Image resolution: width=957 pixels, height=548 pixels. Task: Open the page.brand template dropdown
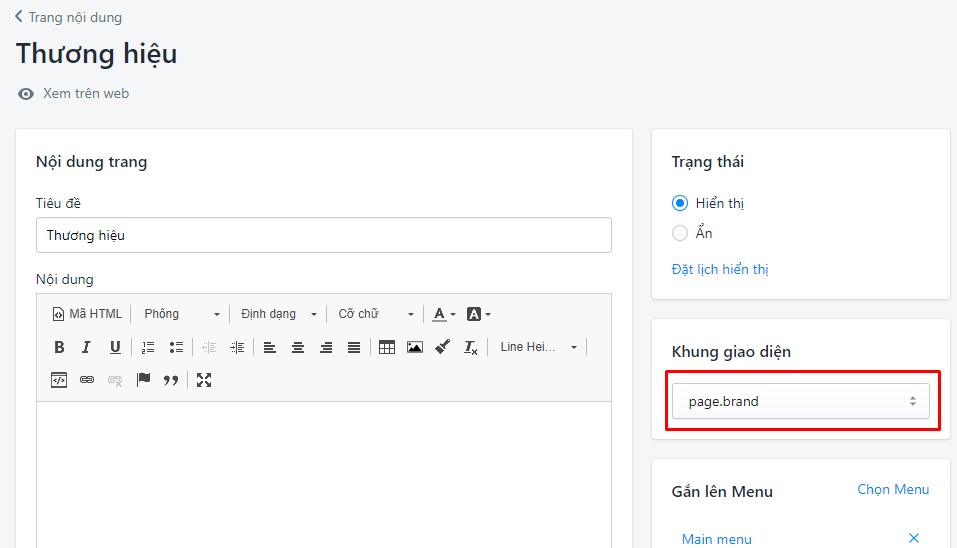[x=801, y=401]
